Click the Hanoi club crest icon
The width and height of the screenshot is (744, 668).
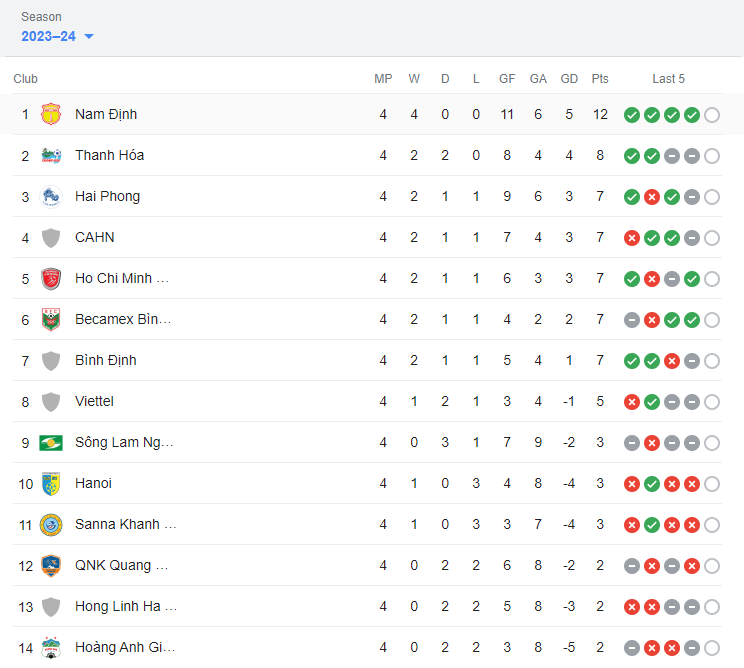[x=51, y=484]
